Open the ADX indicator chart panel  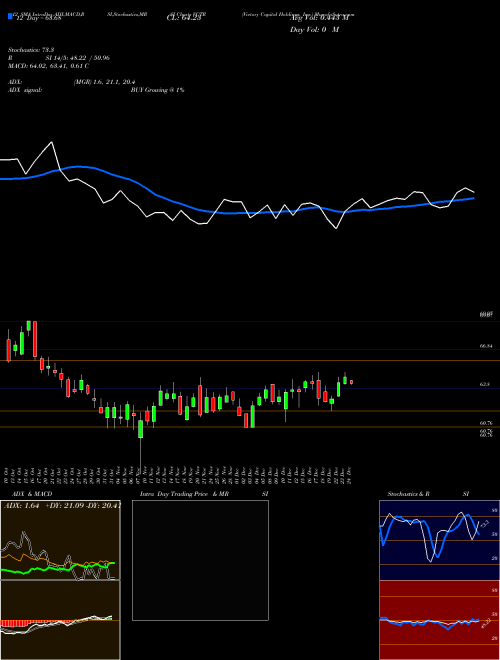point(60,540)
